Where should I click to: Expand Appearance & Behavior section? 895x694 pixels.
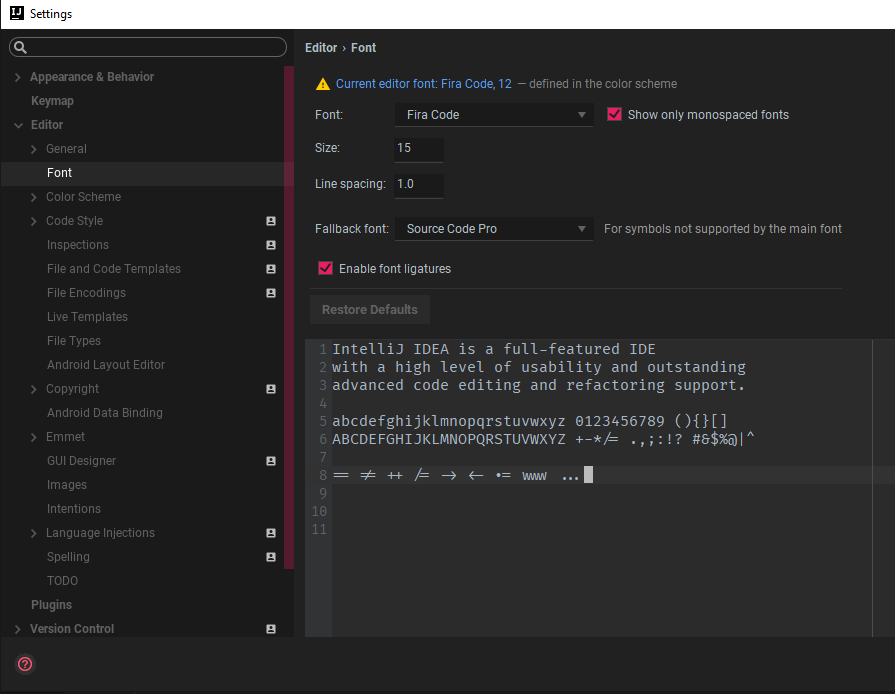pyautogui.click(x=18, y=77)
